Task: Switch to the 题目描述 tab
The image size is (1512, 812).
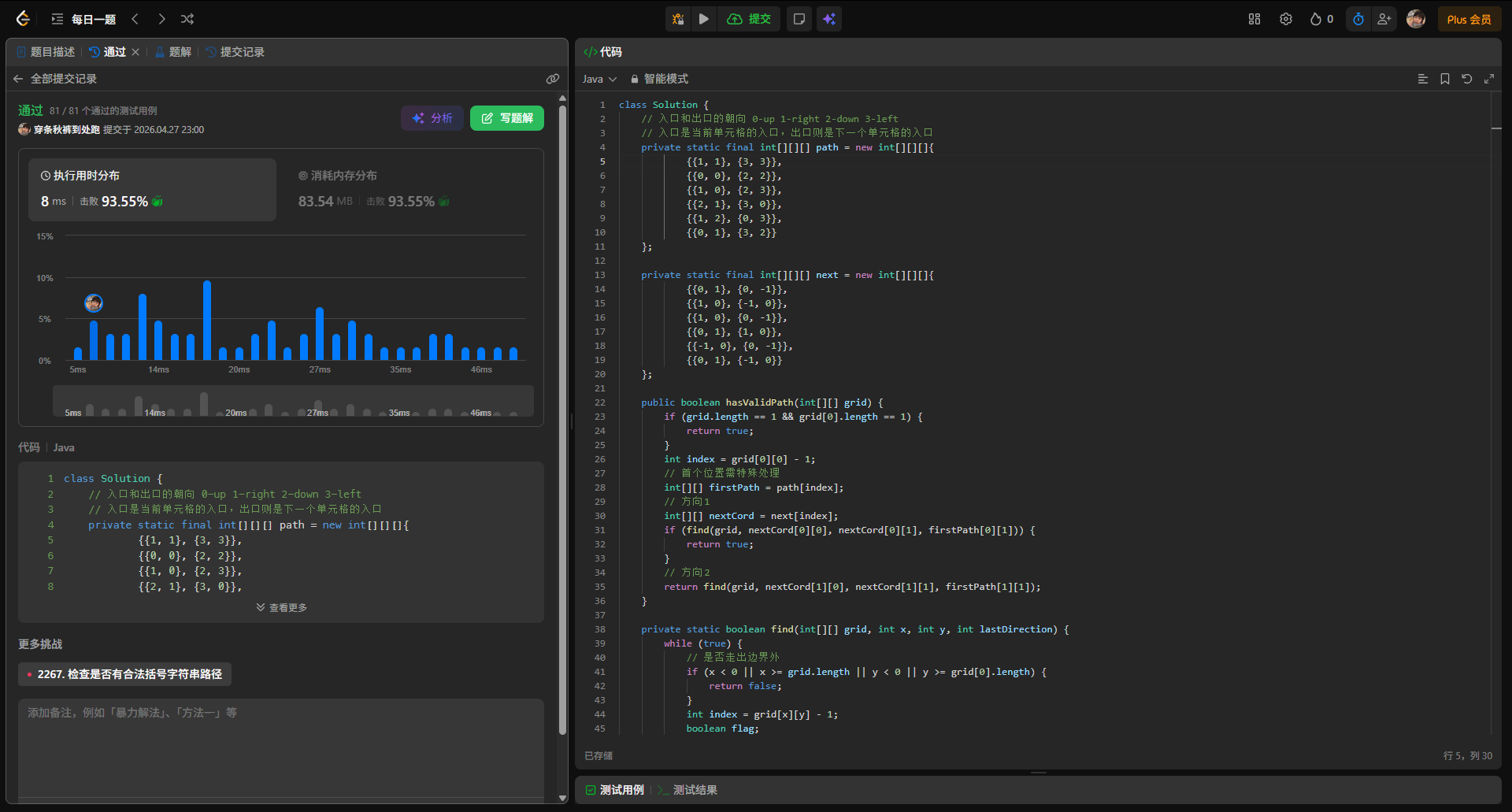Action: pos(46,52)
